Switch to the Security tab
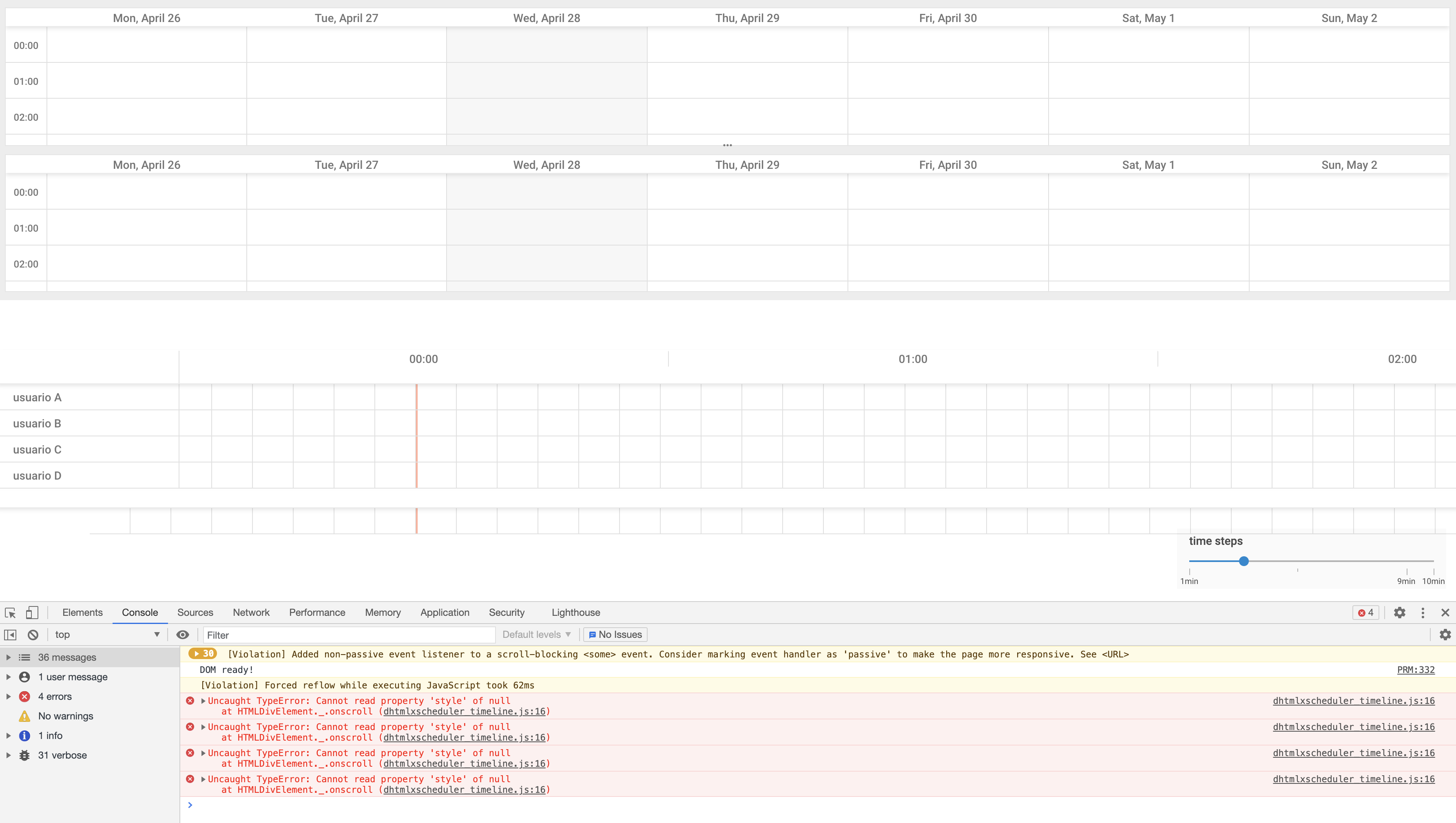Screen dimensions: 1456x823 point(507,613)
